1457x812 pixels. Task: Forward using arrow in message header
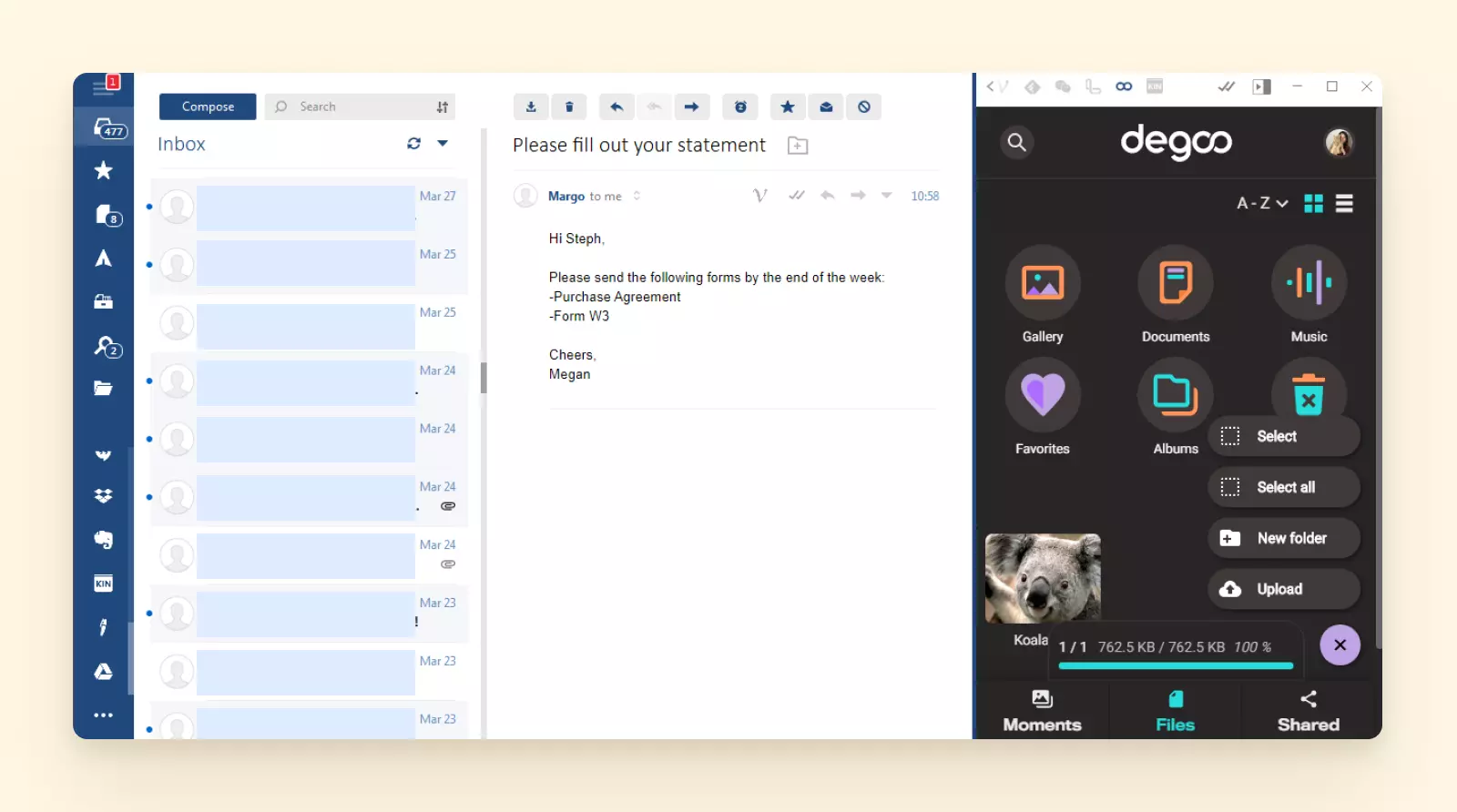pyautogui.click(x=858, y=195)
